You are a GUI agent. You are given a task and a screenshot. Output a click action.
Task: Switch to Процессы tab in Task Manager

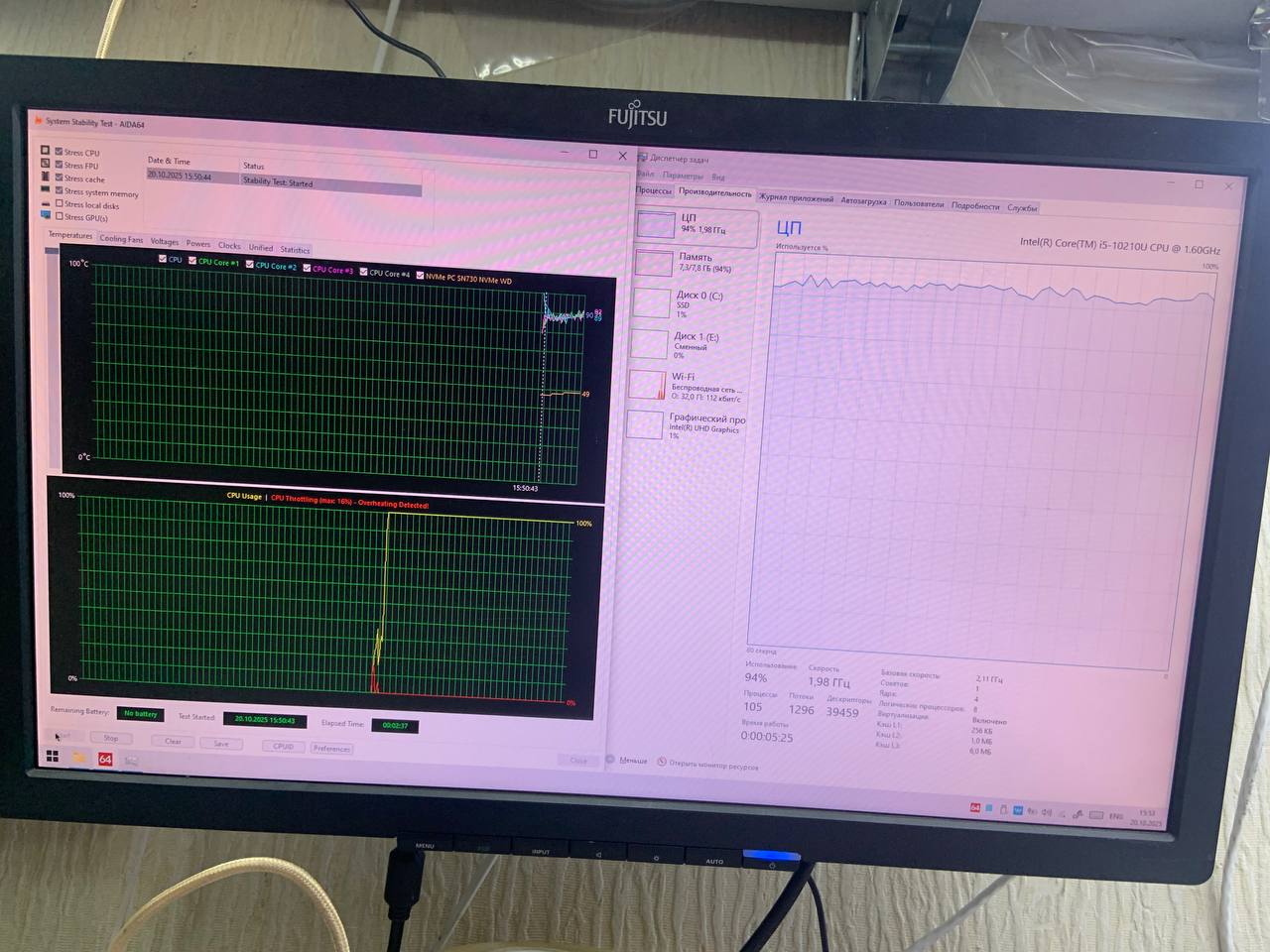[x=653, y=190]
